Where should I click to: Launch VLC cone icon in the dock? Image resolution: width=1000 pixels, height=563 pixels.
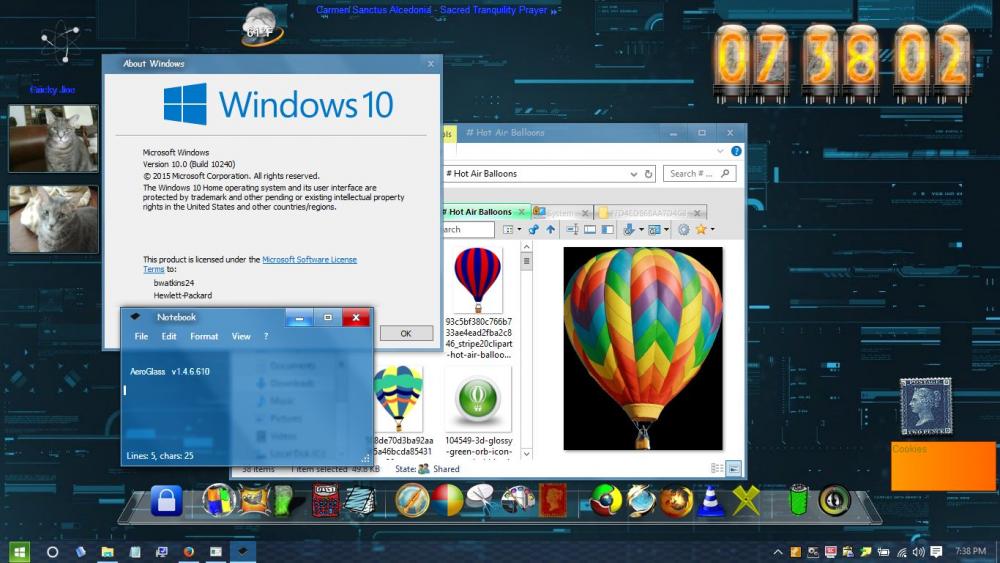(710, 500)
